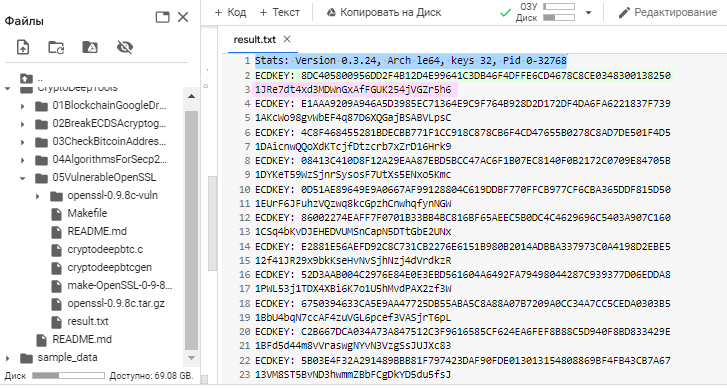Click address 12f41JR29x9bkKseHvNvSjhNzj4dVrdkzR
The width and height of the screenshot is (727, 390).
click(x=353, y=261)
